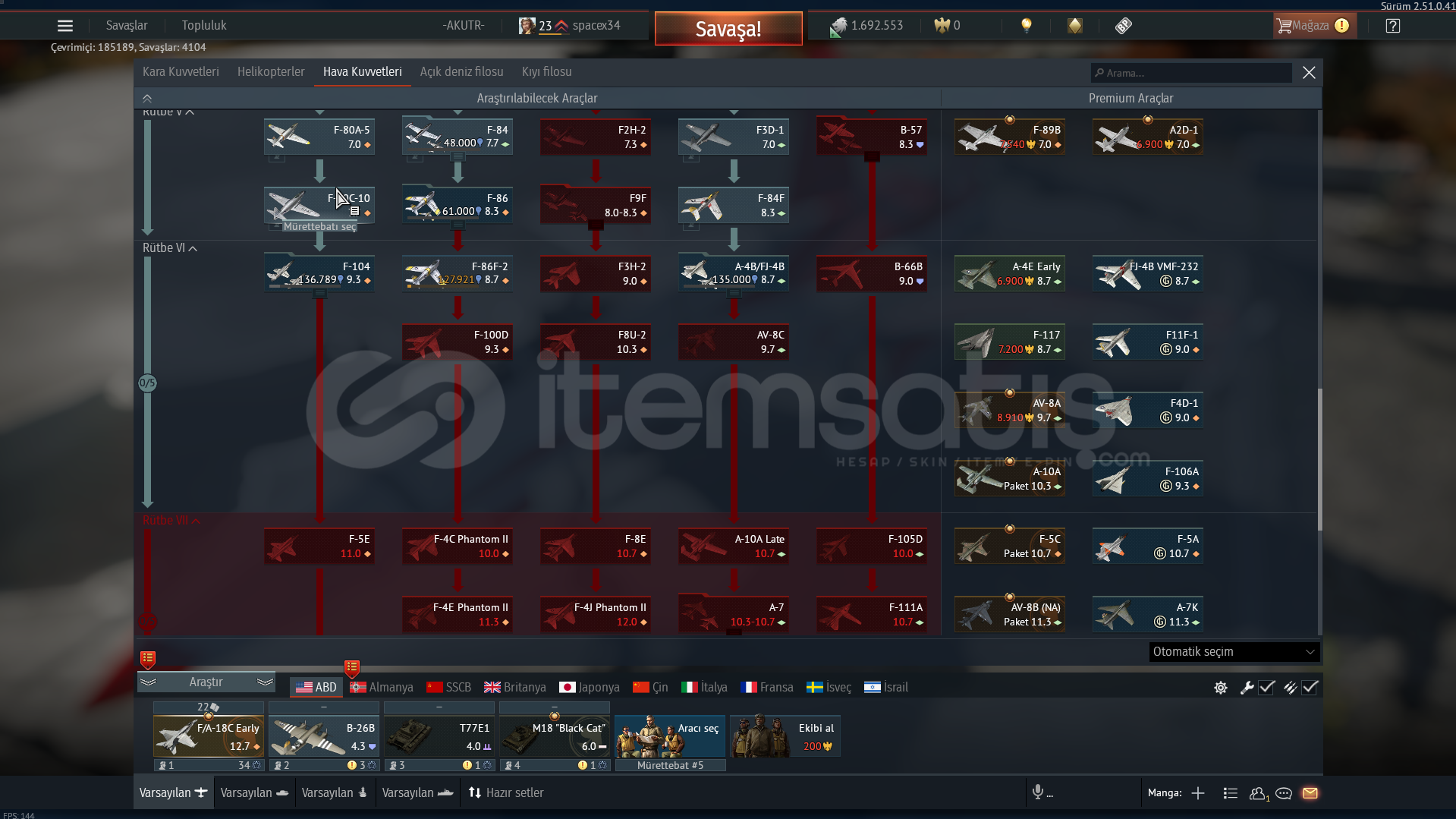The height and width of the screenshot is (819, 1456).
Task: Open the gear settings icon near nations
Action: (x=1221, y=688)
